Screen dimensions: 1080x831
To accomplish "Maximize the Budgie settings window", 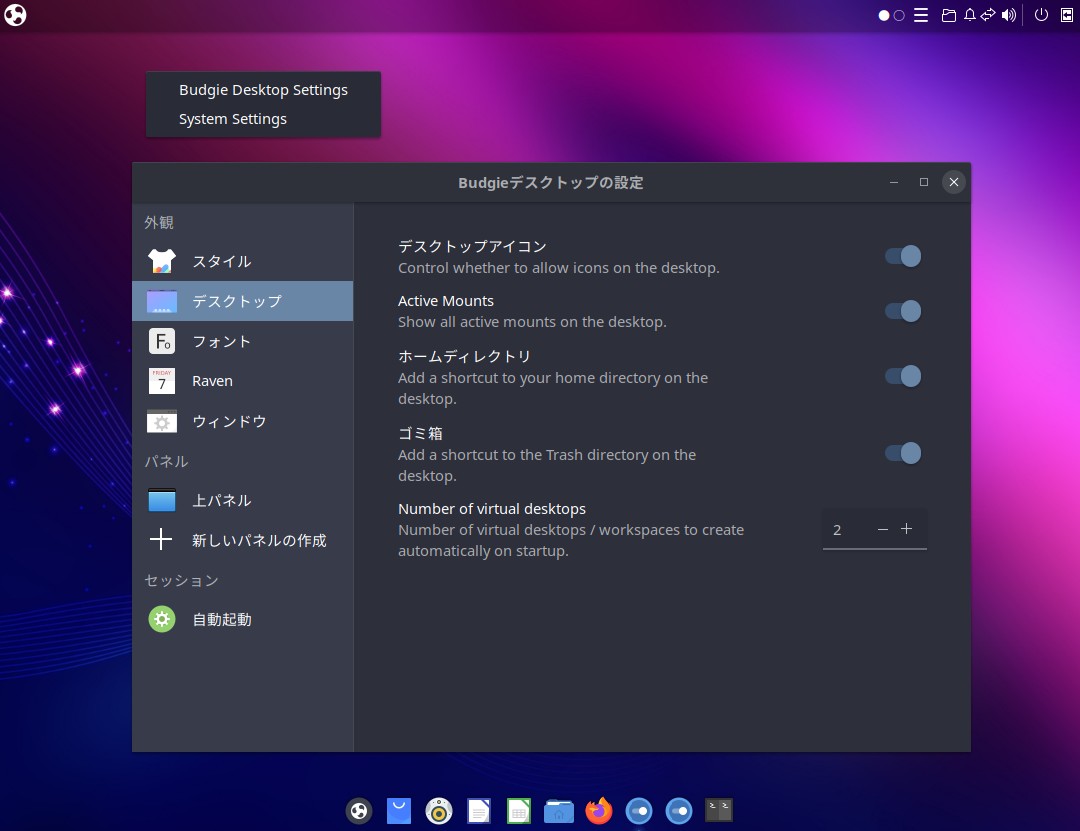I will tap(924, 183).
